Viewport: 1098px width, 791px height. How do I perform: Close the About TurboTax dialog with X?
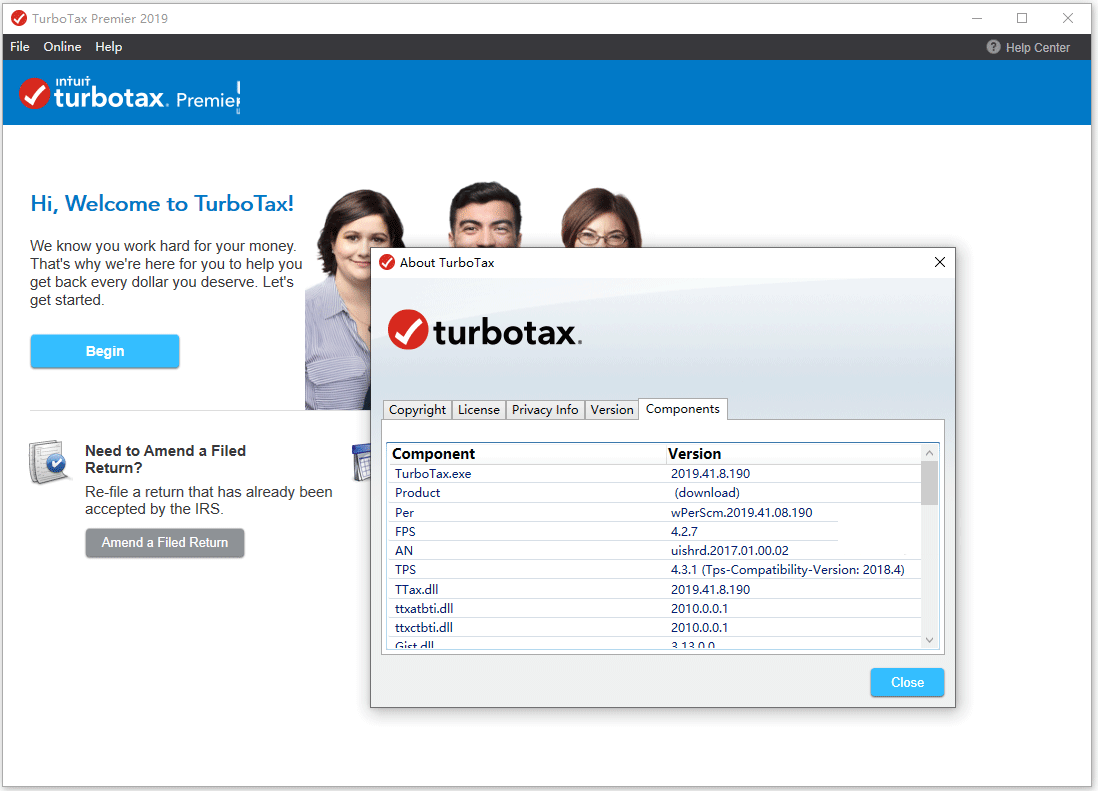coord(940,262)
